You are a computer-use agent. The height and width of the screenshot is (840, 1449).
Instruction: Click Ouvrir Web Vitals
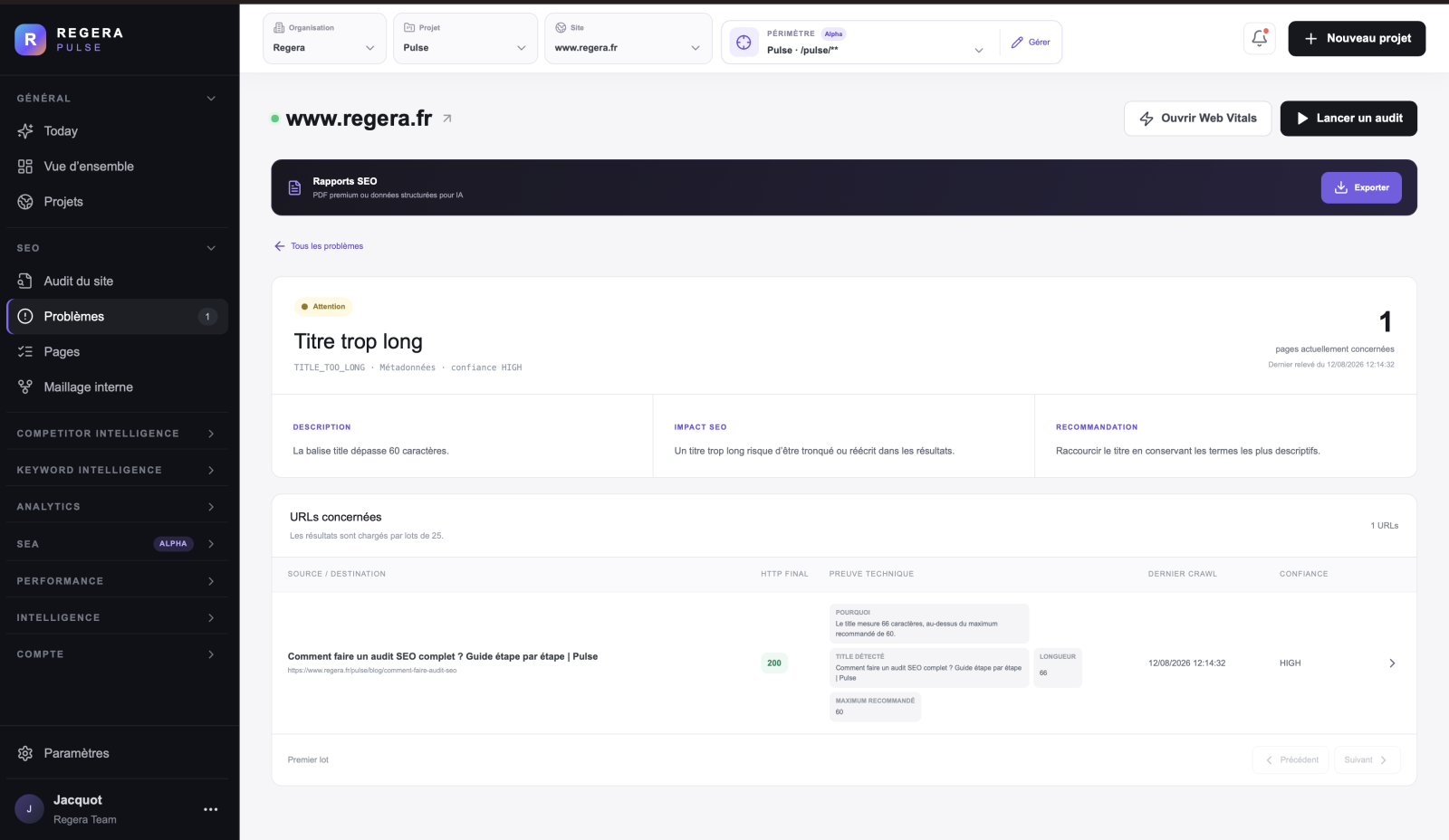click(x=1197, y=119)
